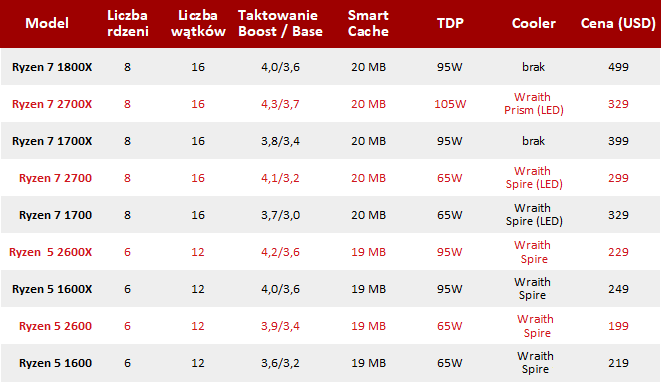Select the Ryzen 5 2600 model cell

[55, 326]
